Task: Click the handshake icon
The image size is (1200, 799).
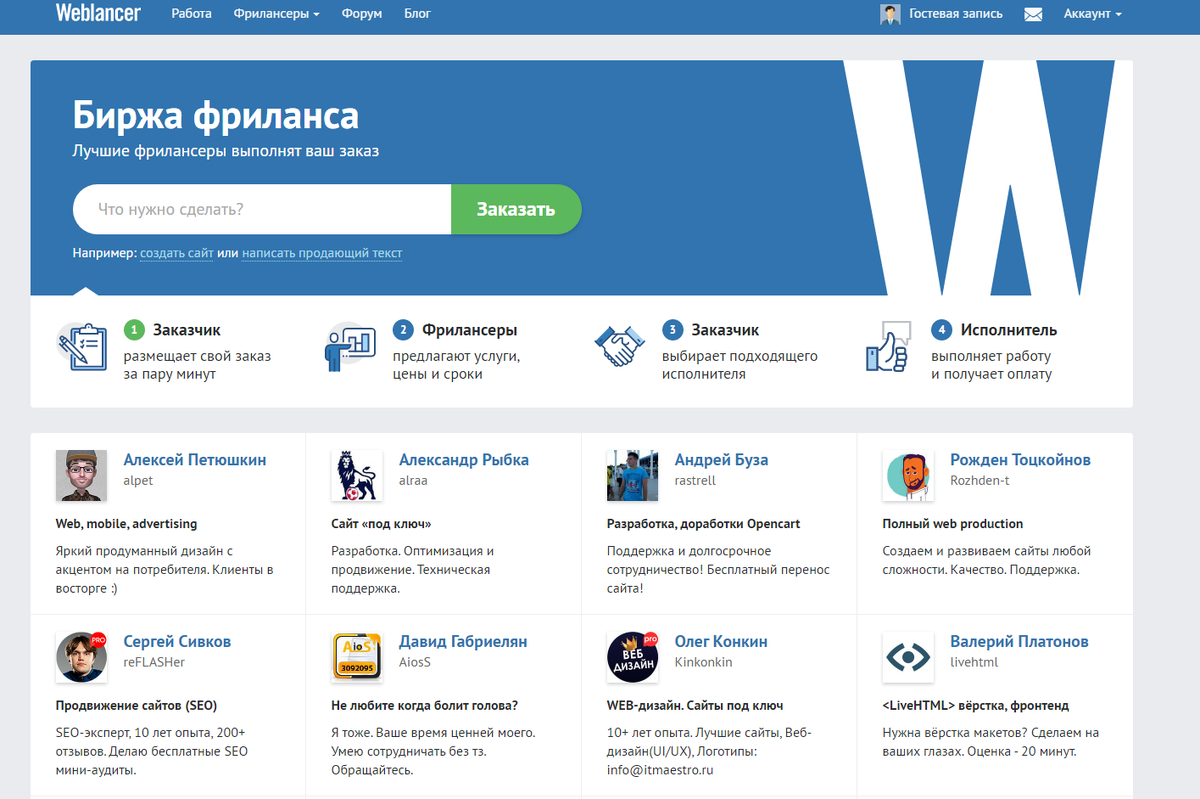Action: [620, 347]
